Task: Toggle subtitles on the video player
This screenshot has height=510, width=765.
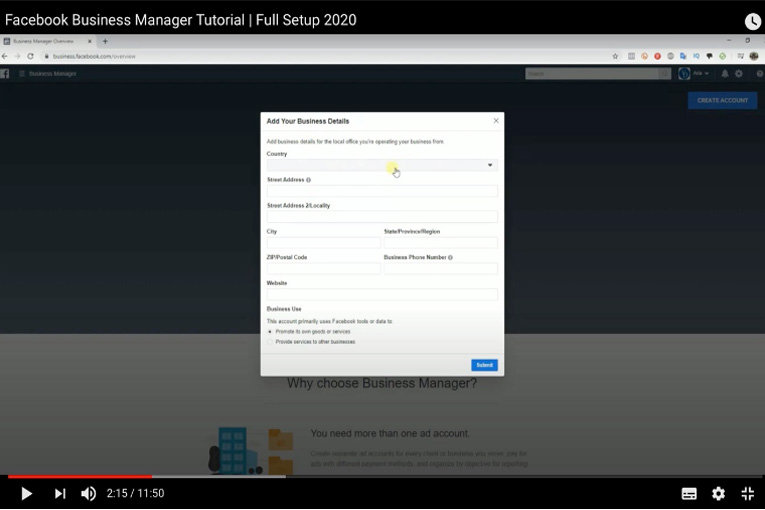Action: 689,493
